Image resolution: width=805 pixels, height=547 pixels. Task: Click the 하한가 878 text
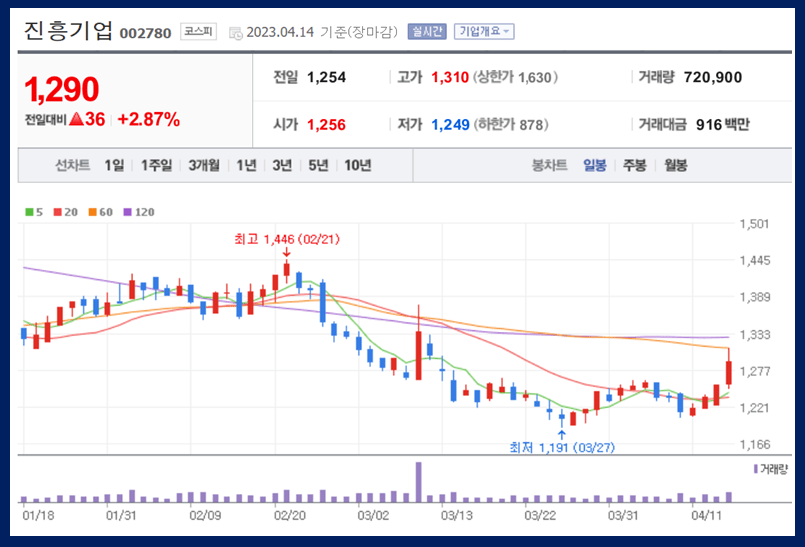pyautogui.click(x=511, y=124)
